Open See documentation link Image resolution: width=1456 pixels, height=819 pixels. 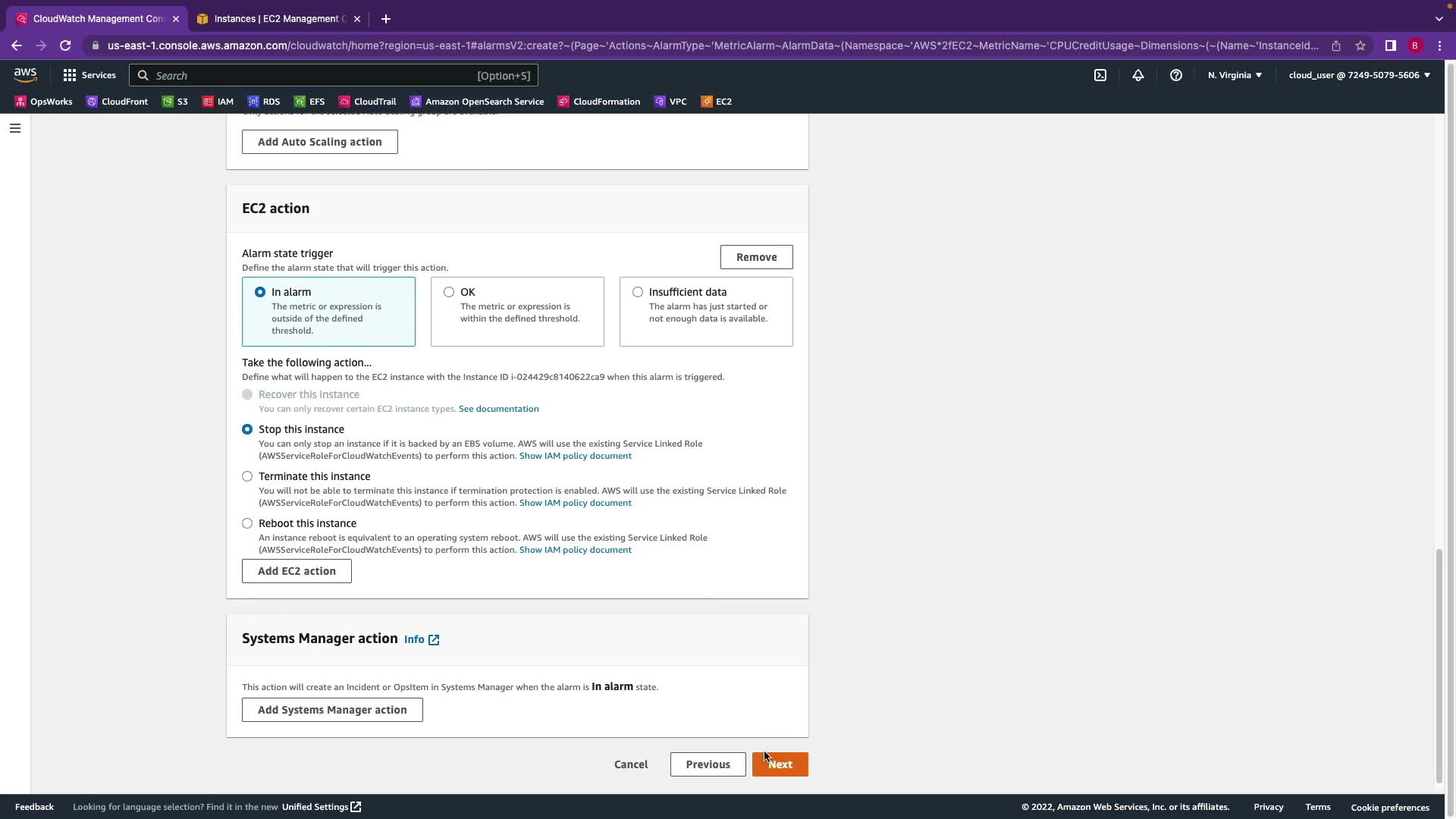click(x=498, y=409)
